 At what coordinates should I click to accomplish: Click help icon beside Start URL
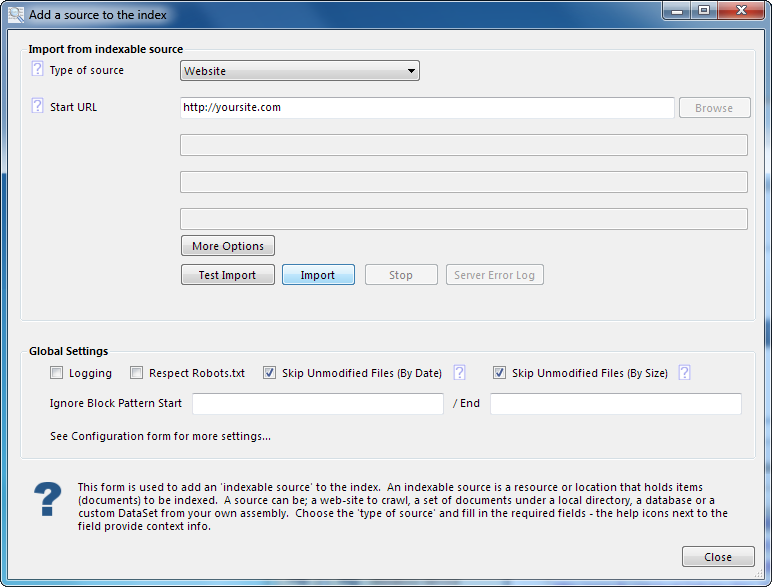tap(37, 106)
